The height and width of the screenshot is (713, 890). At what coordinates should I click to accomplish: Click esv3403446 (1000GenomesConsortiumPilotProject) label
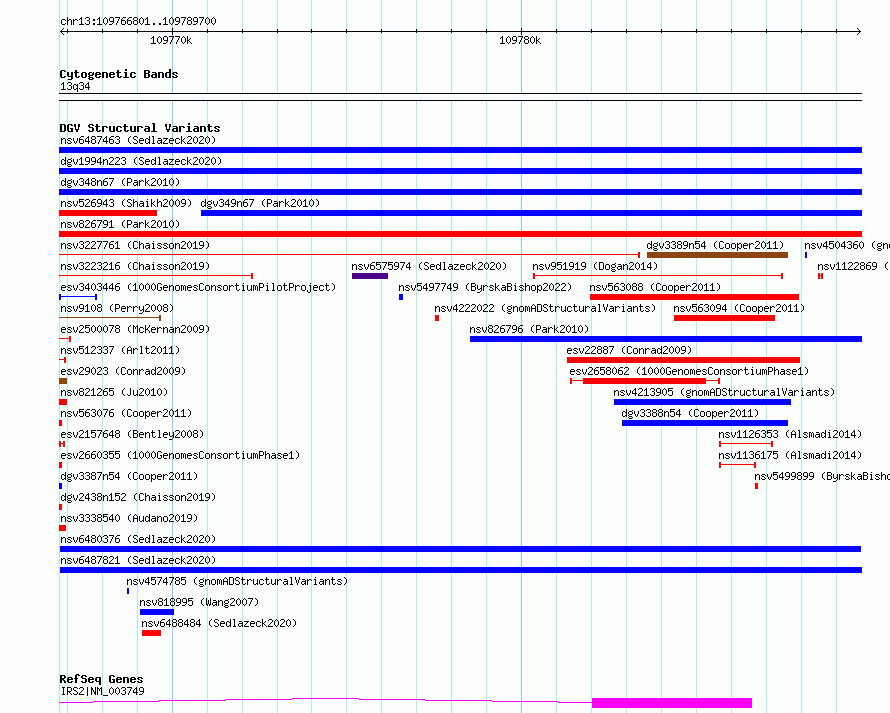[198, 287]
